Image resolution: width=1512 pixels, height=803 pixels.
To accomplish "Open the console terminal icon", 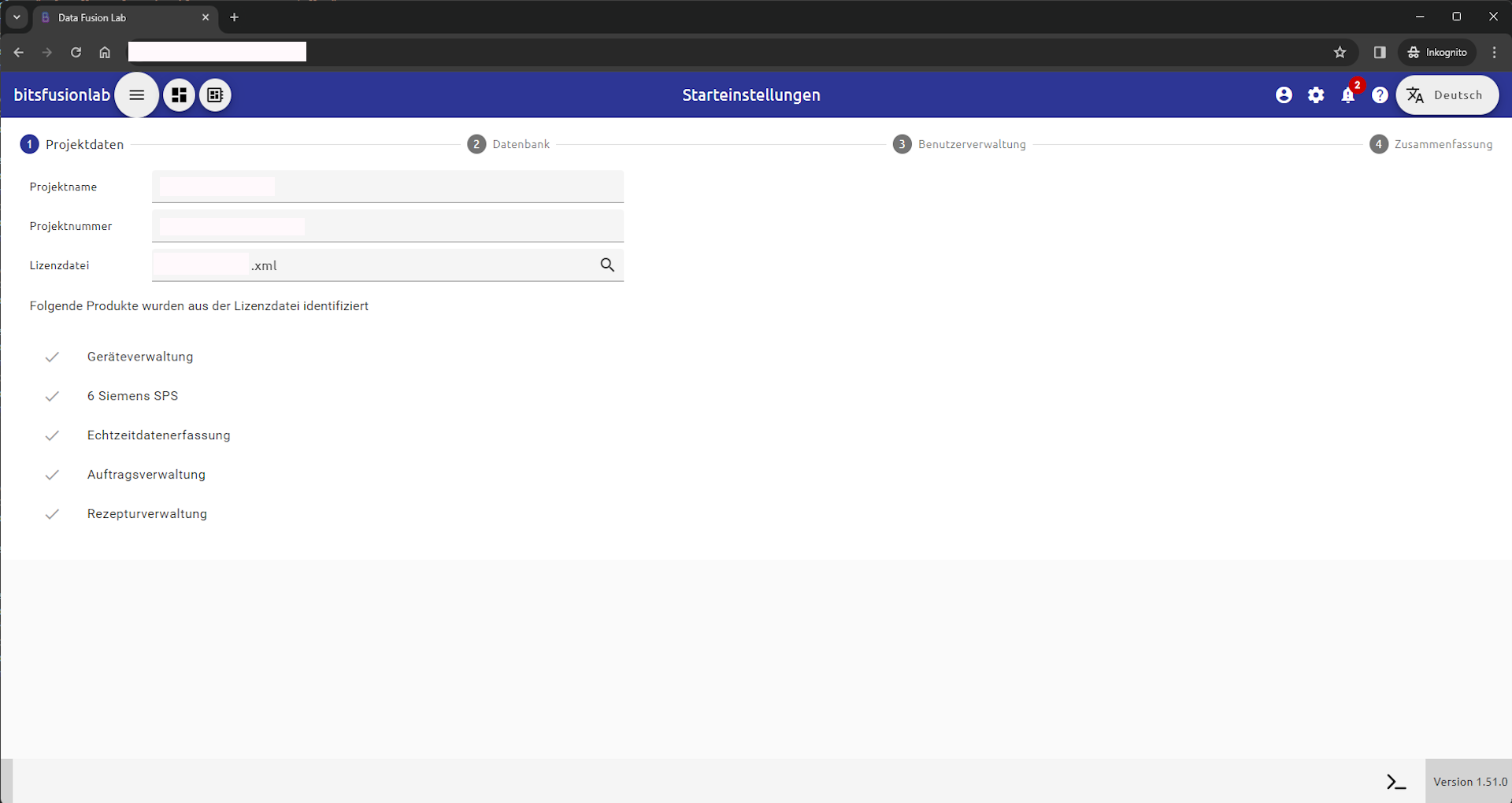I will pos(1396,782).
